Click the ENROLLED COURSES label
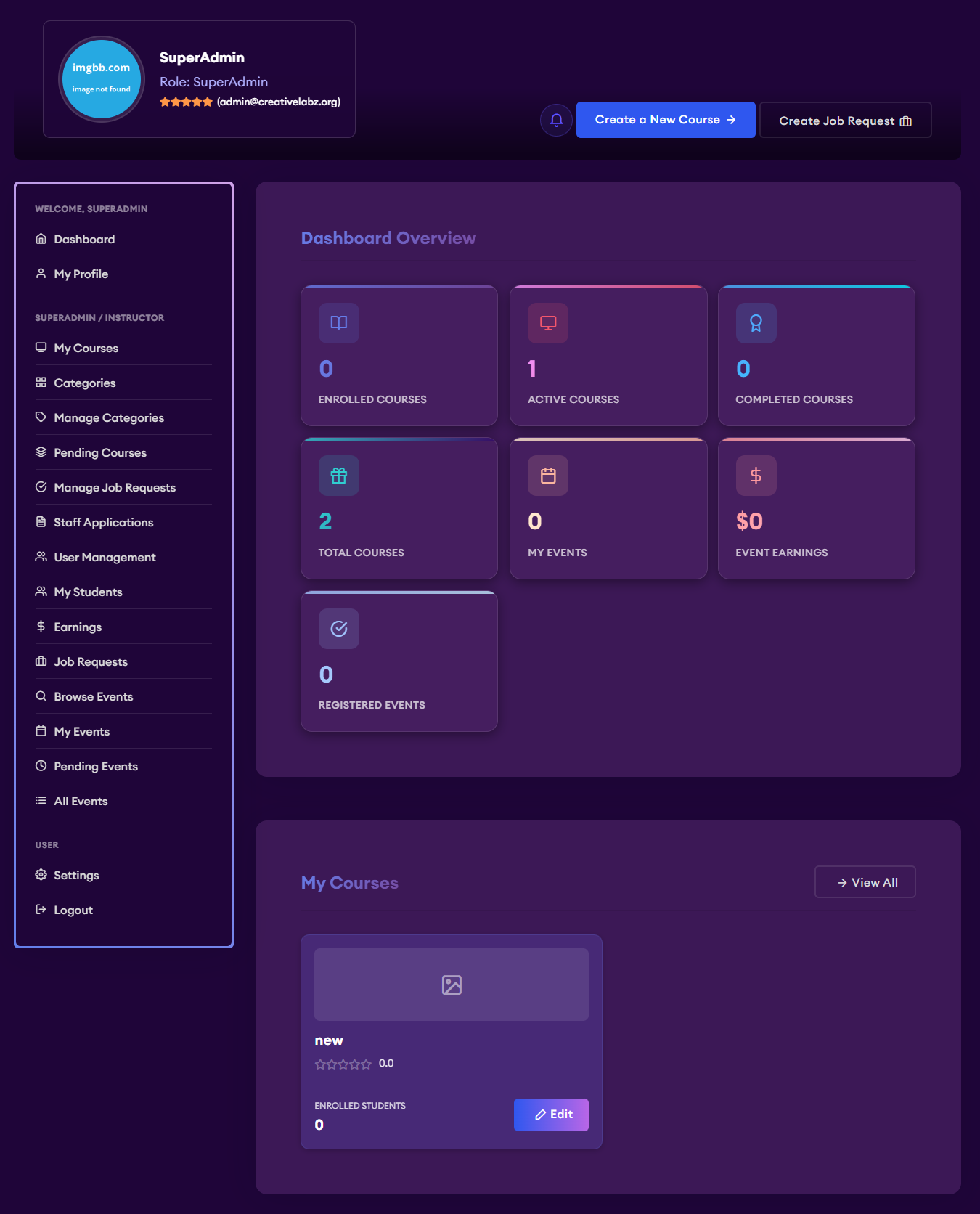 tap(372, 399)
